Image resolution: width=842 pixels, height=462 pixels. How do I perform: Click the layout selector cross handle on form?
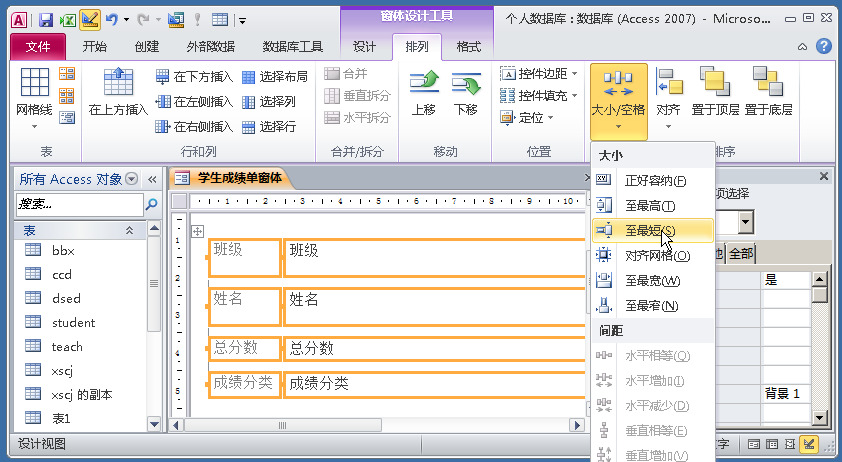[x=198, y=232]
